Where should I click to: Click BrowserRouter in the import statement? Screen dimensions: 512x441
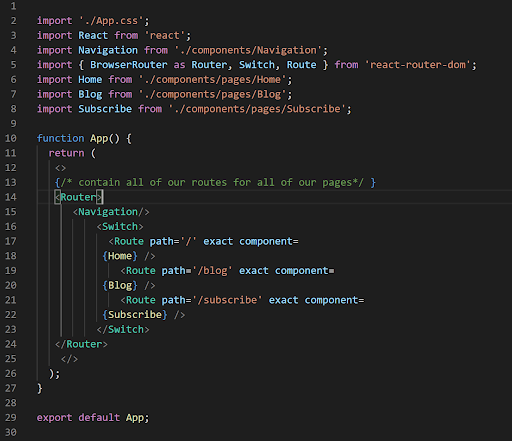pos(129,65)
